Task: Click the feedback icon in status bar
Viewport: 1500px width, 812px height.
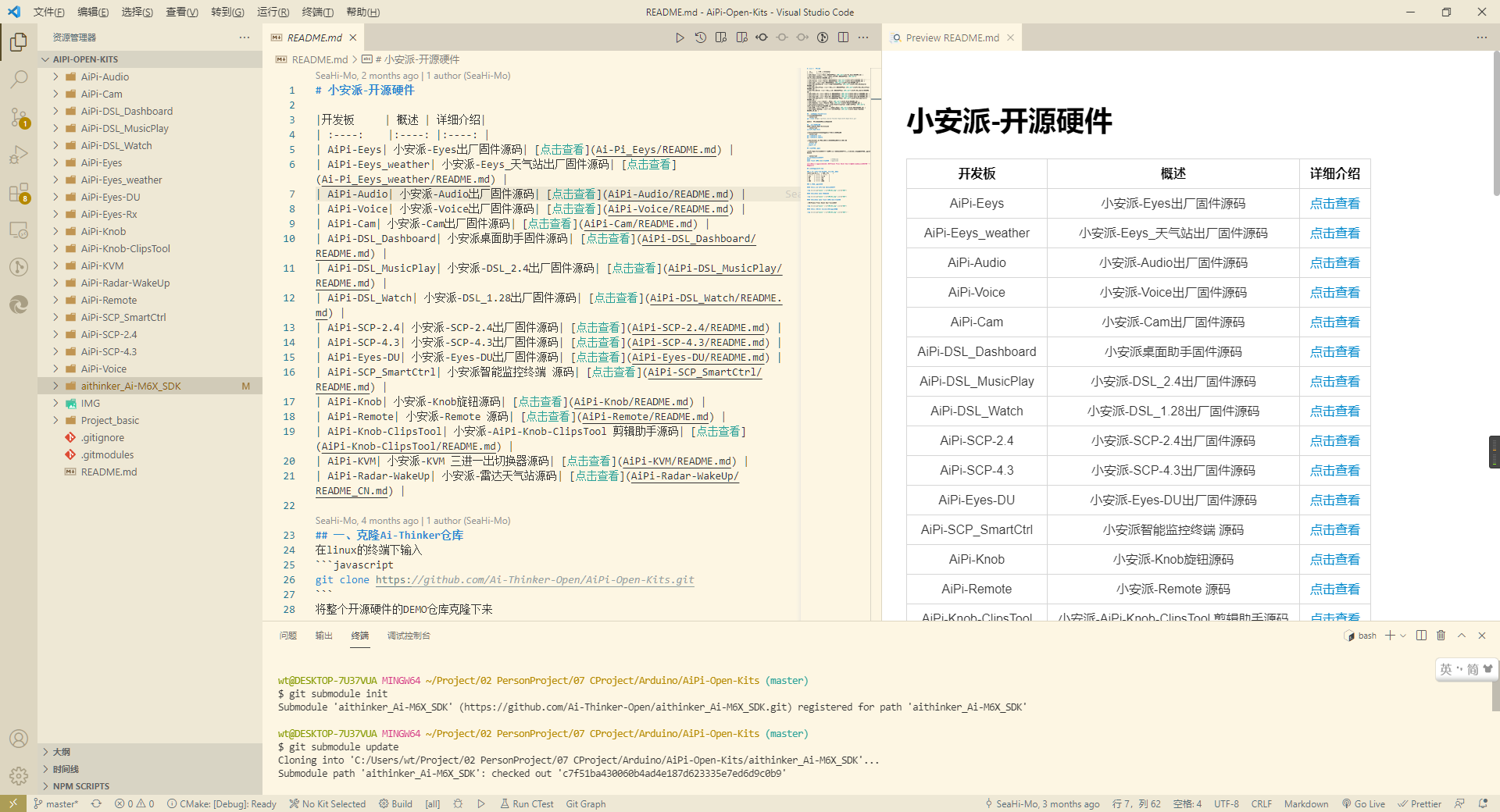Action: [x=1459, y=803]
